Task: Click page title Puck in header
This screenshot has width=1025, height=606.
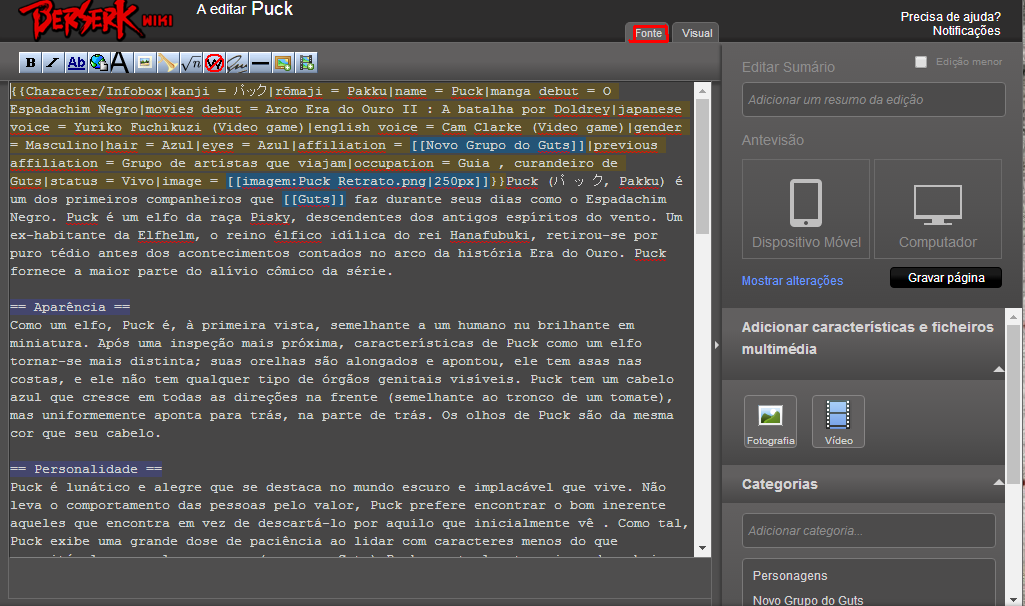Action: (x=272, y=8)
